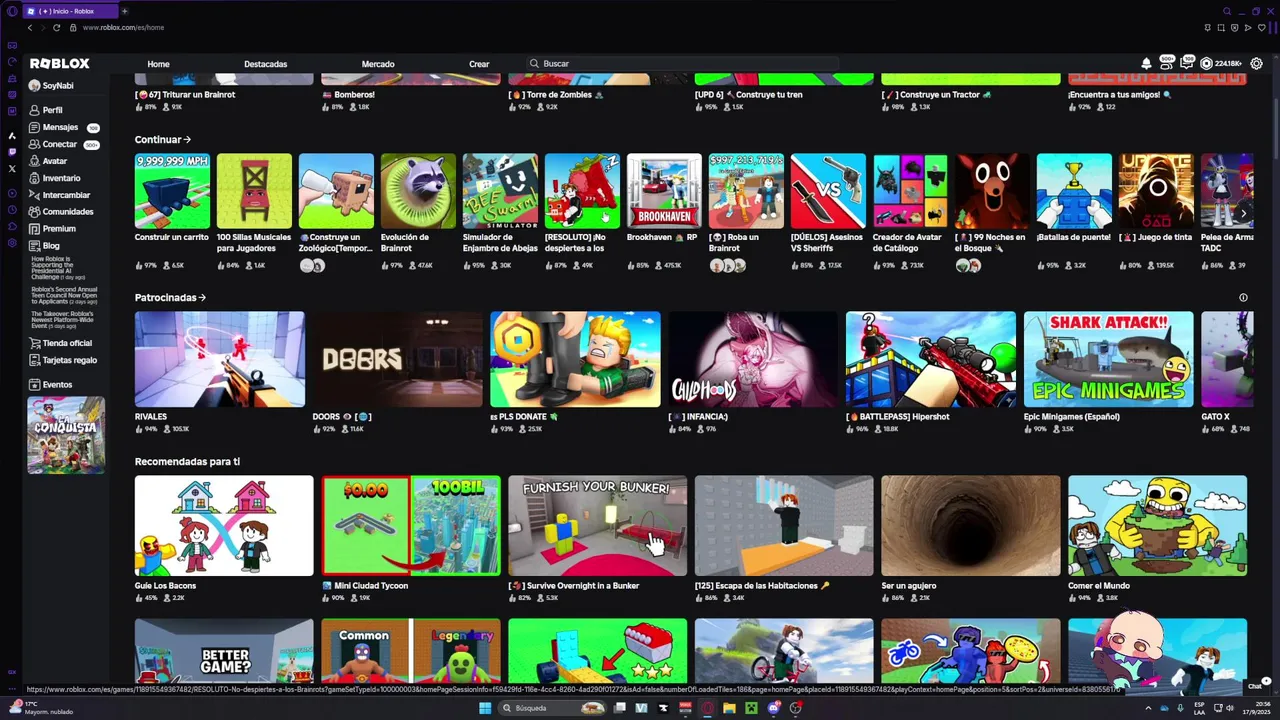Go back with browser back arrow
1280x720 pixels.
tap(30, 28)
